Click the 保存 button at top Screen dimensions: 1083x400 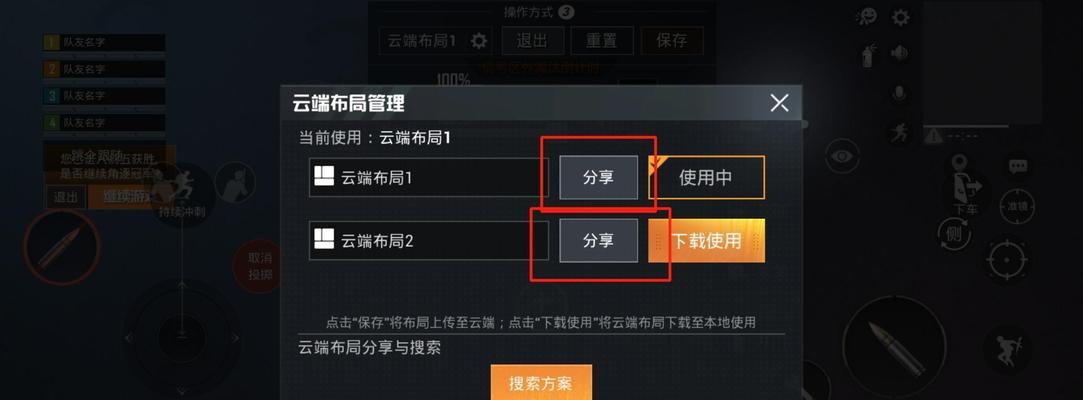tap(671, 41)
